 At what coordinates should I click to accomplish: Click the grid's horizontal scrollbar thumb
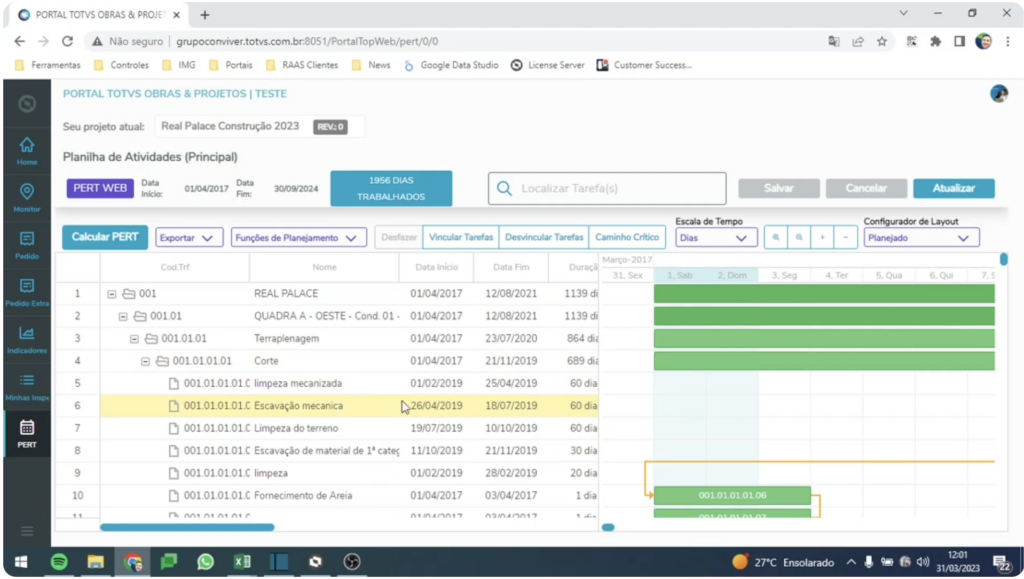187,527
